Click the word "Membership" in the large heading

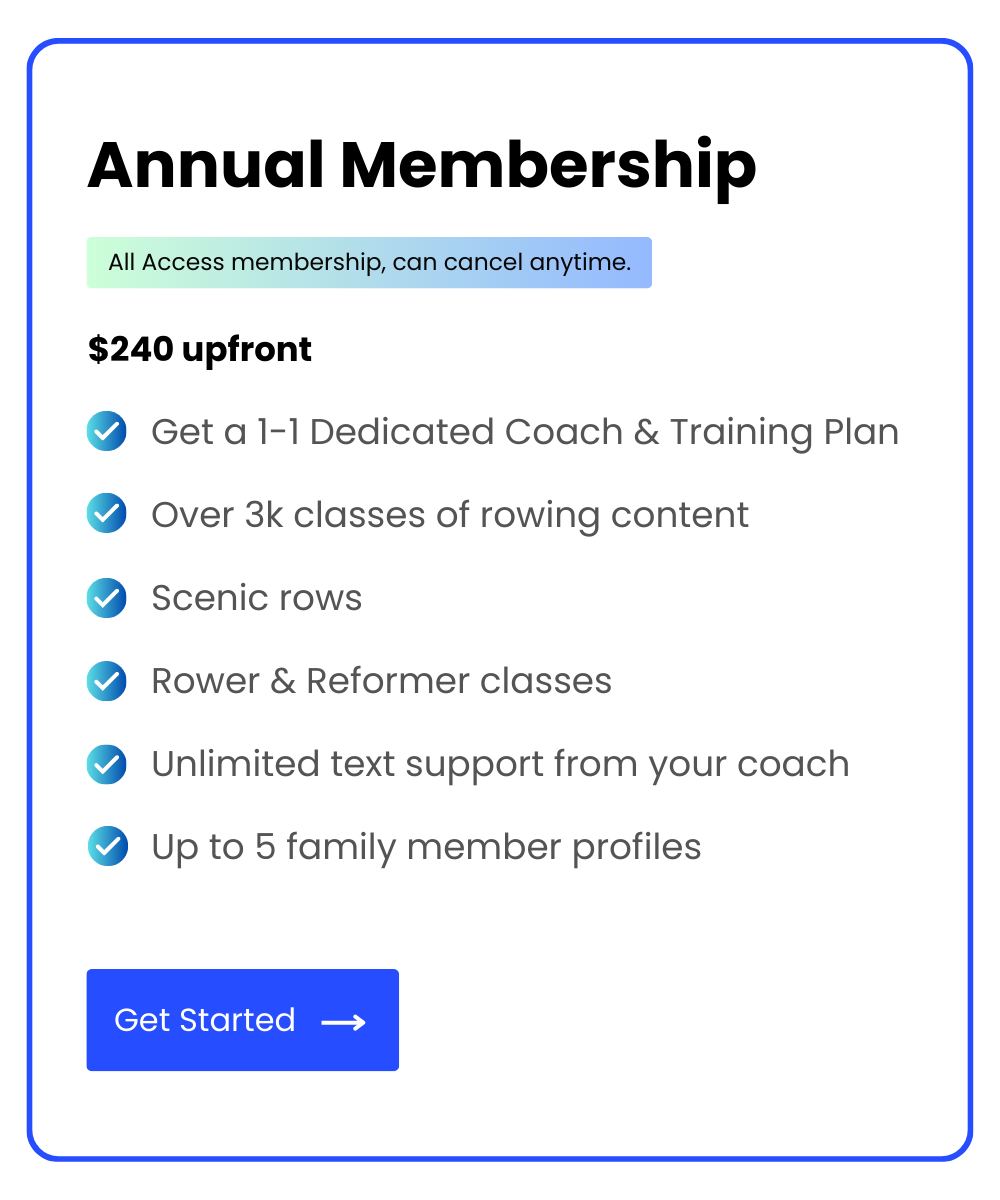click(x=548, y=165)
